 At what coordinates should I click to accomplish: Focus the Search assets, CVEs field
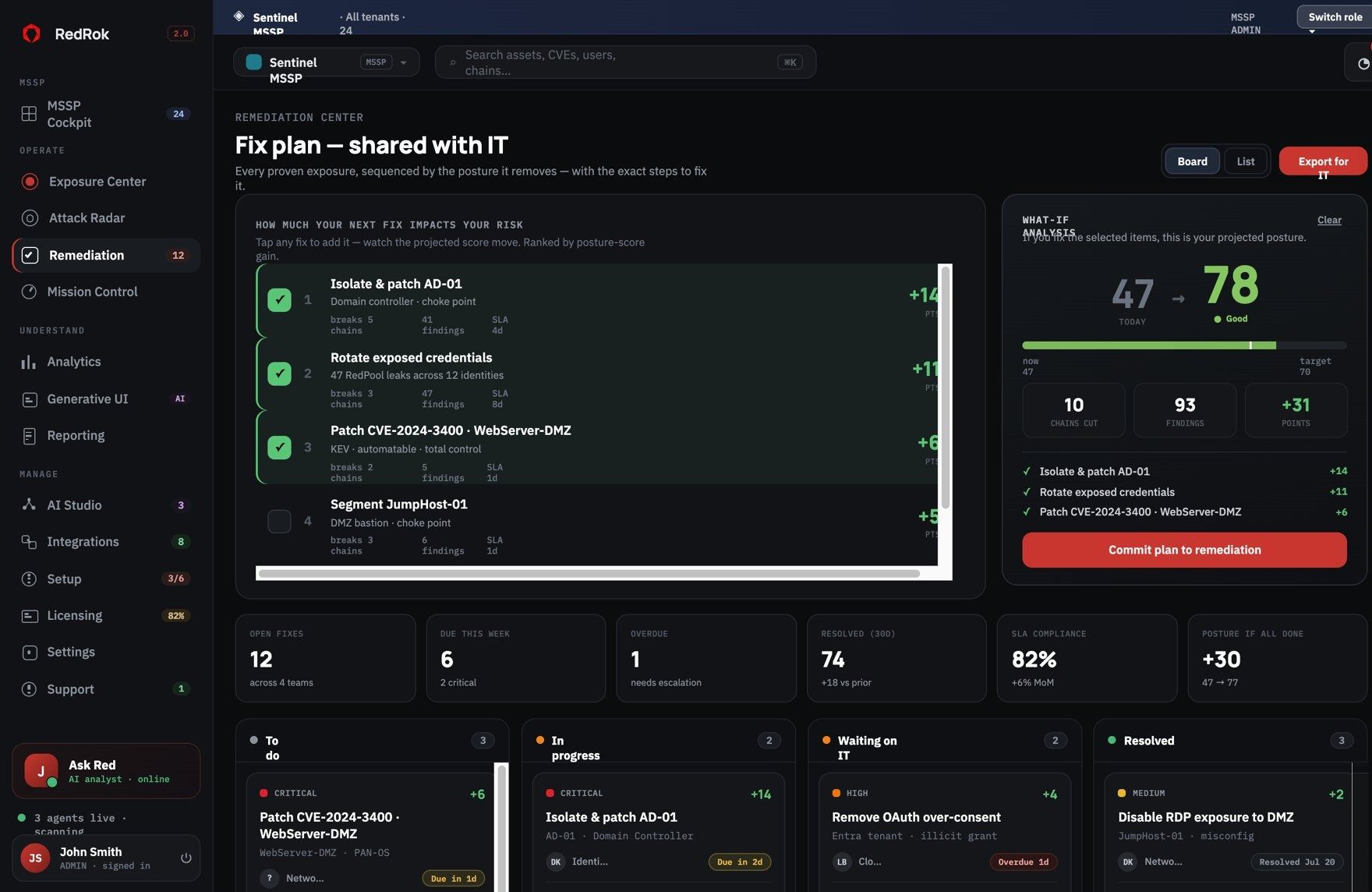(625, 62)
